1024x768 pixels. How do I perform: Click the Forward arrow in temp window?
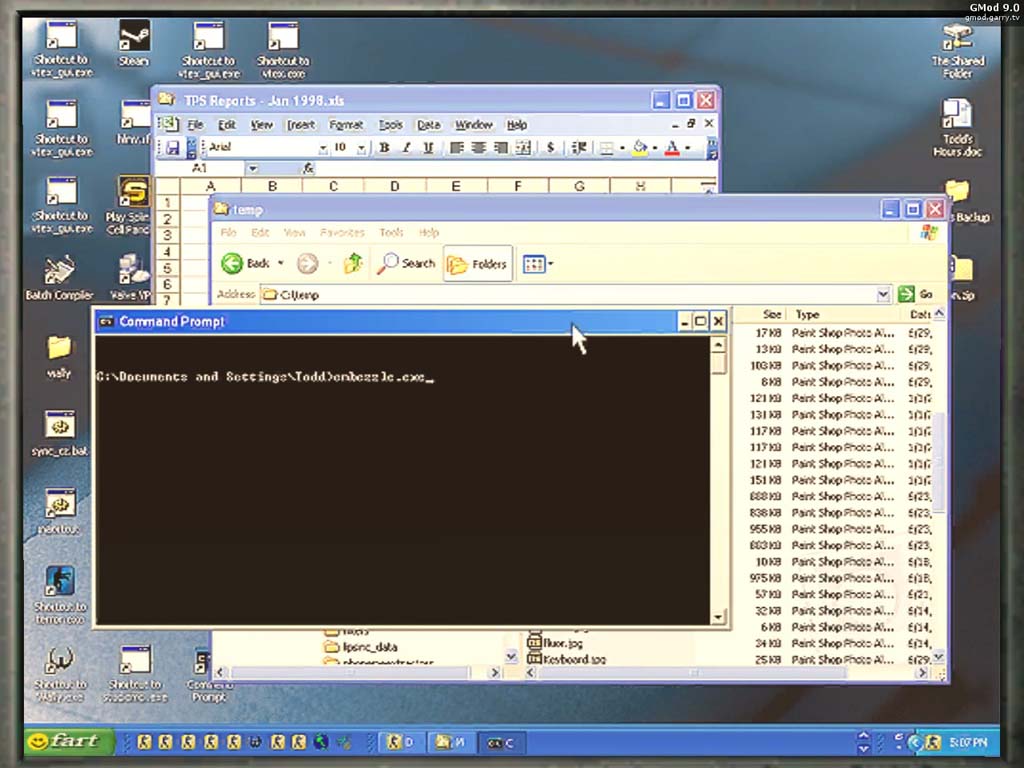[x=308, y=263]
